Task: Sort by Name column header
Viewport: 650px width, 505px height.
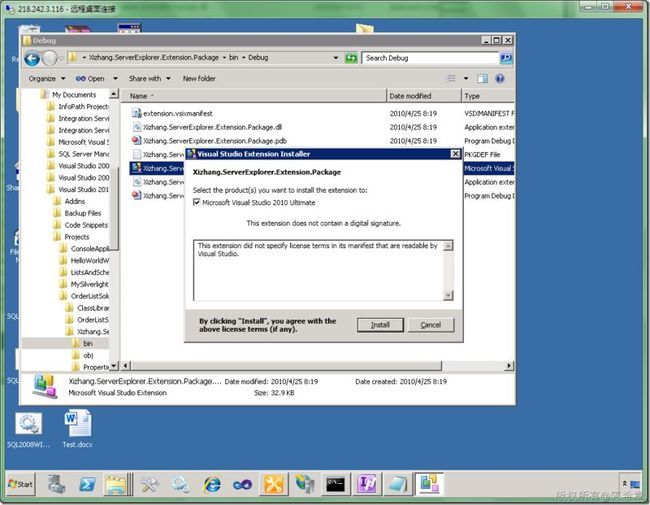Action: coord(254,96)
